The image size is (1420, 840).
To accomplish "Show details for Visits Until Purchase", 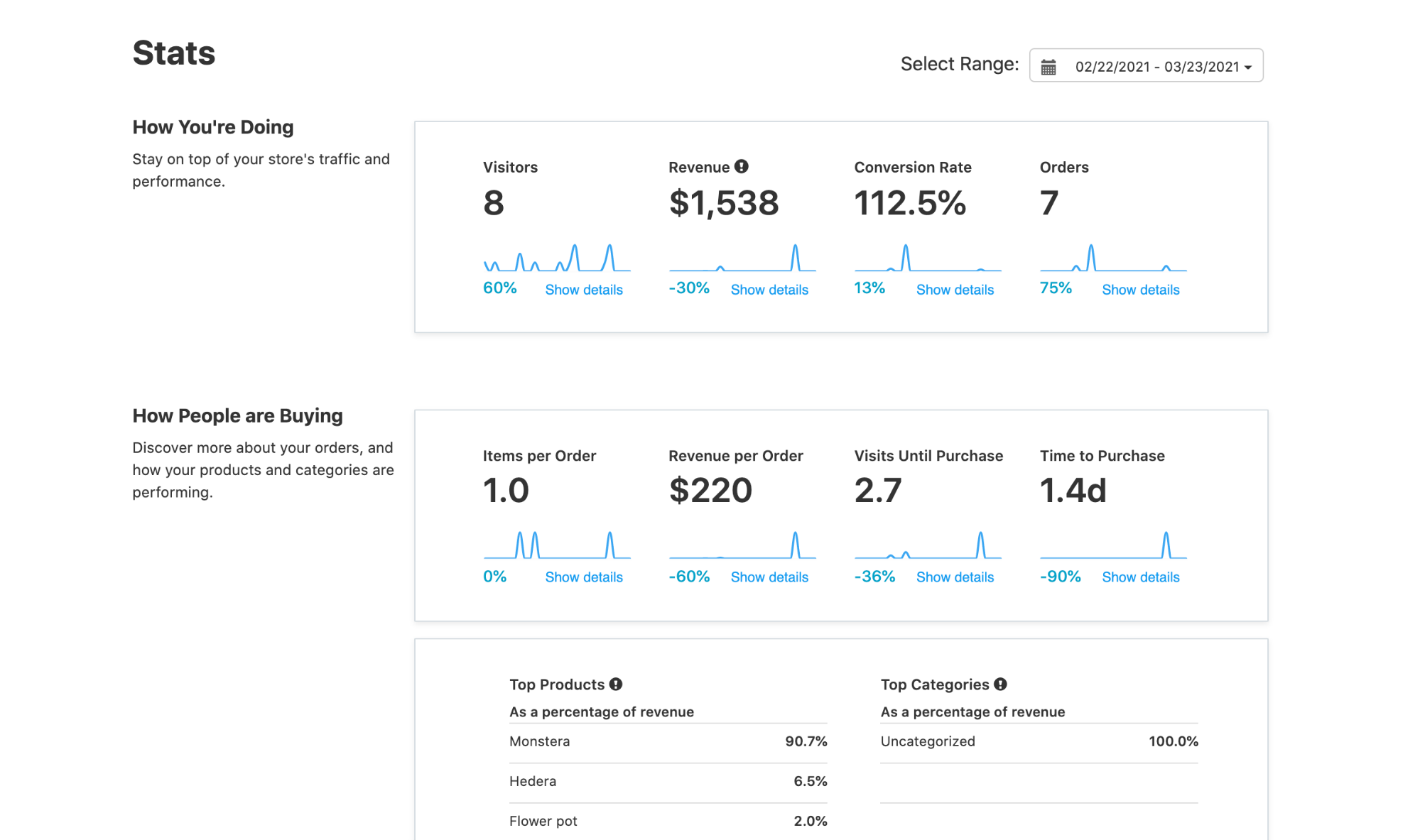I will [955, 577].
